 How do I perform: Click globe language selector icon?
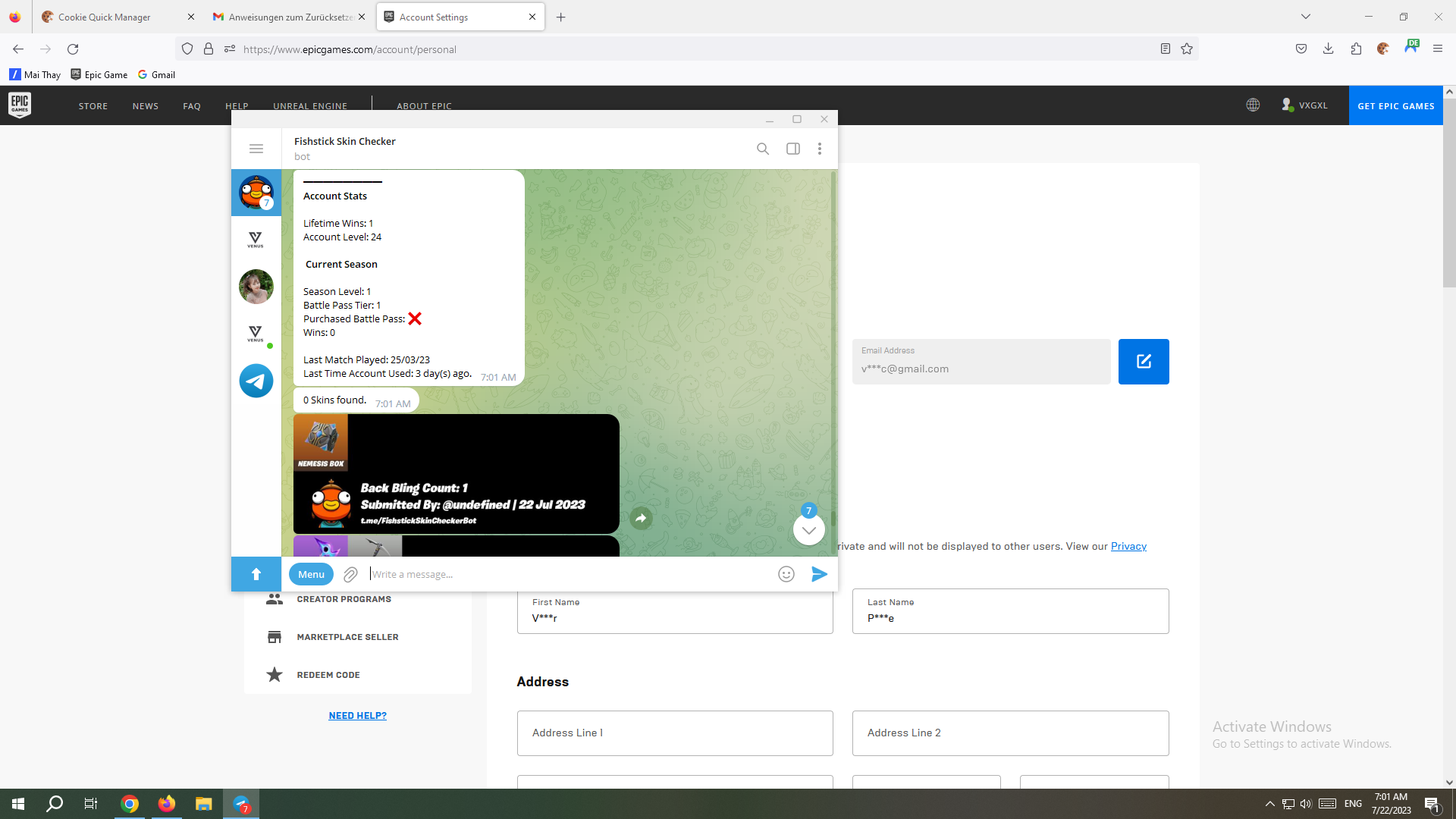pyautogui.click(x=1253, y=105)
